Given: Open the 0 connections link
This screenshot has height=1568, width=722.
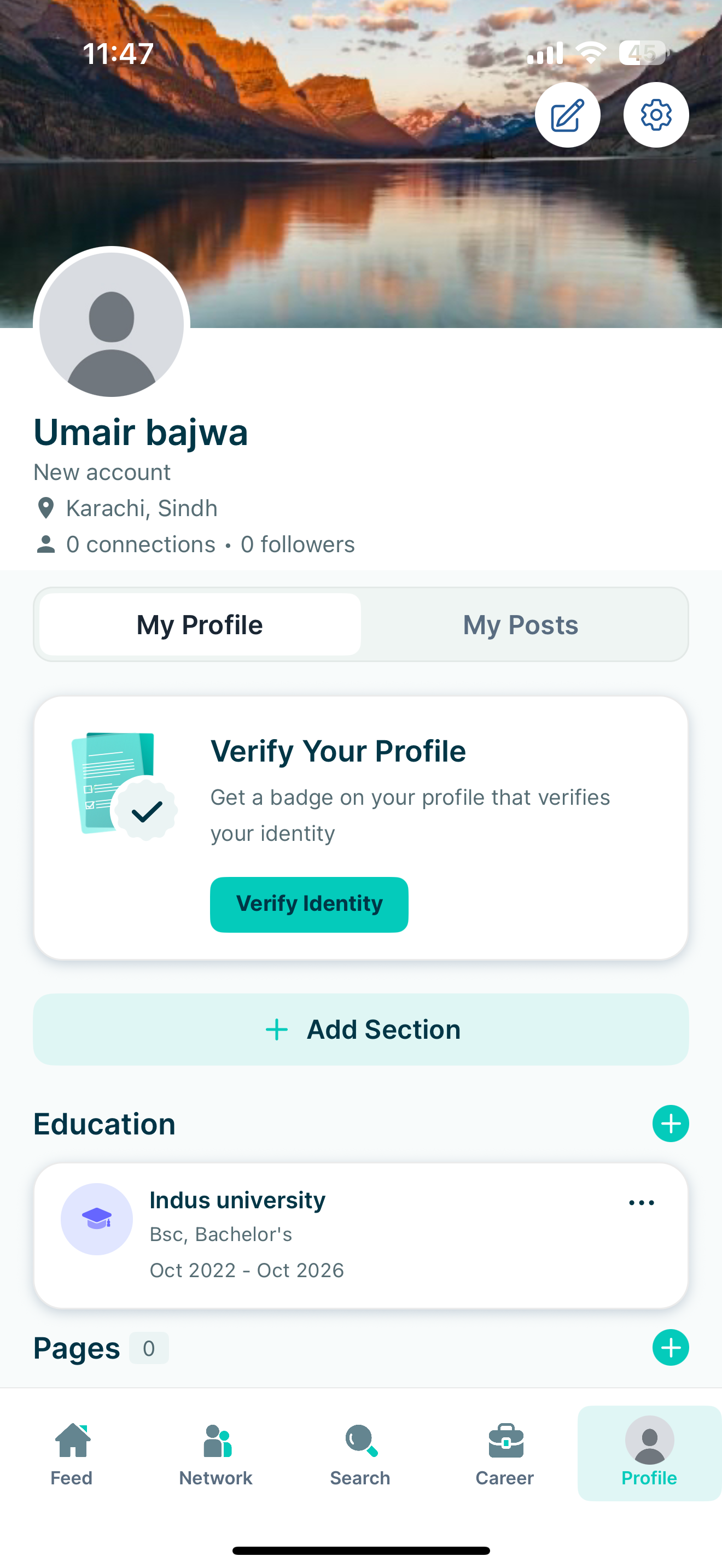Looking at the screenshot, I should click(x=140, y=544).
